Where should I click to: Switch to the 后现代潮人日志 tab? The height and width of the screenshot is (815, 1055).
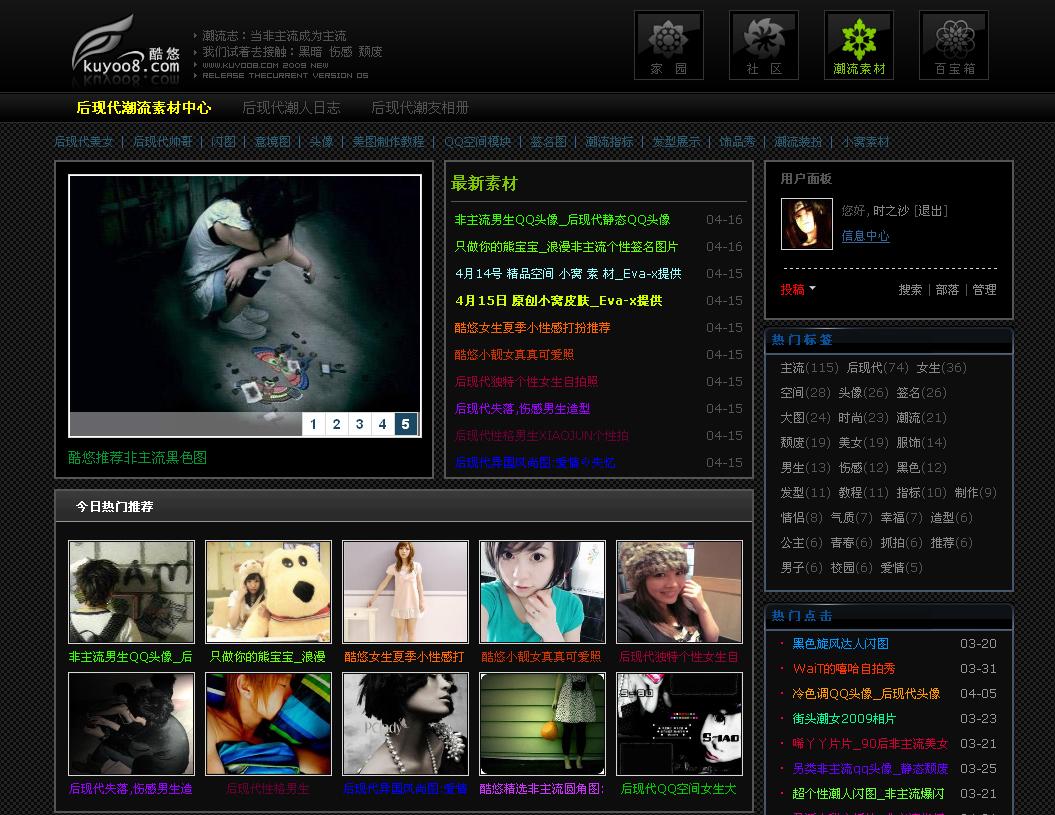tap(291, 108)
